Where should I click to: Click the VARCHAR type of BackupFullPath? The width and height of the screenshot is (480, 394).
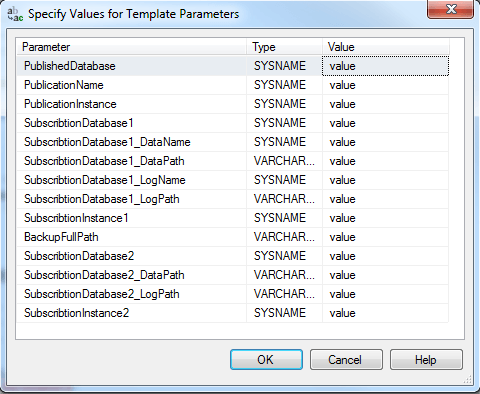coord(284,237)
